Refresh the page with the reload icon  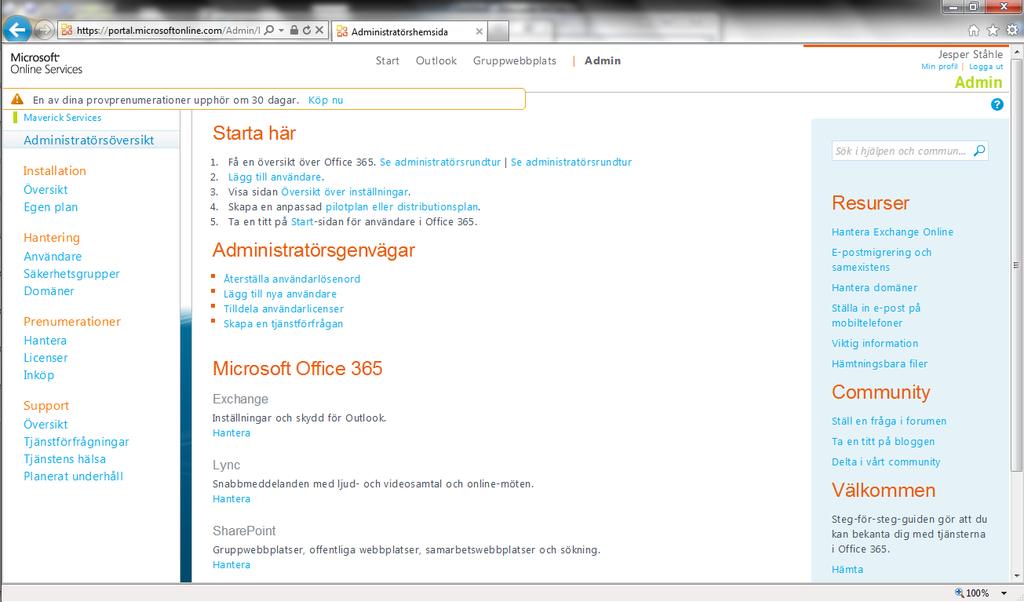[x=306, y=30]
